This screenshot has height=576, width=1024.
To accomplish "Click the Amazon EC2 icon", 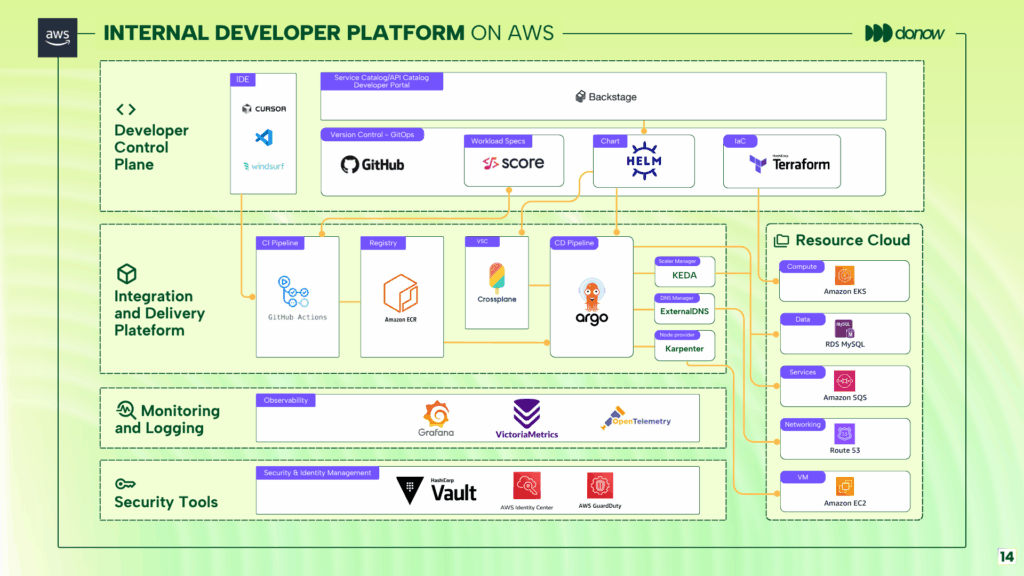I will tap(844, 487).
